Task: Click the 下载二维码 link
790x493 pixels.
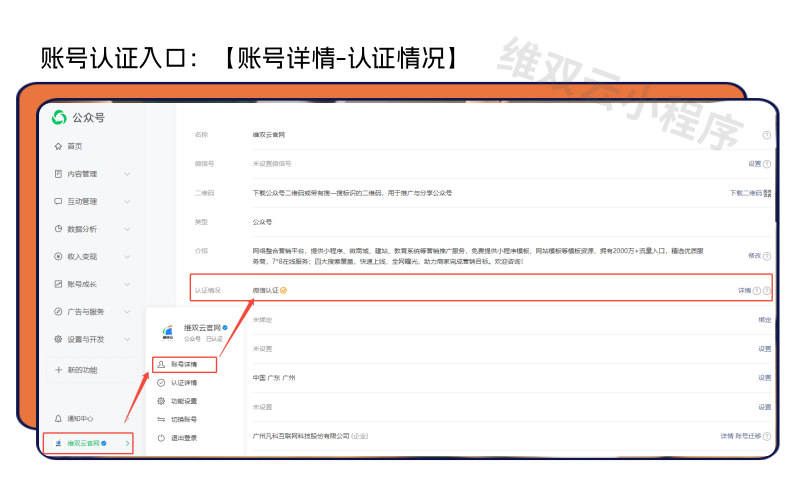Action: pos(746,193)
